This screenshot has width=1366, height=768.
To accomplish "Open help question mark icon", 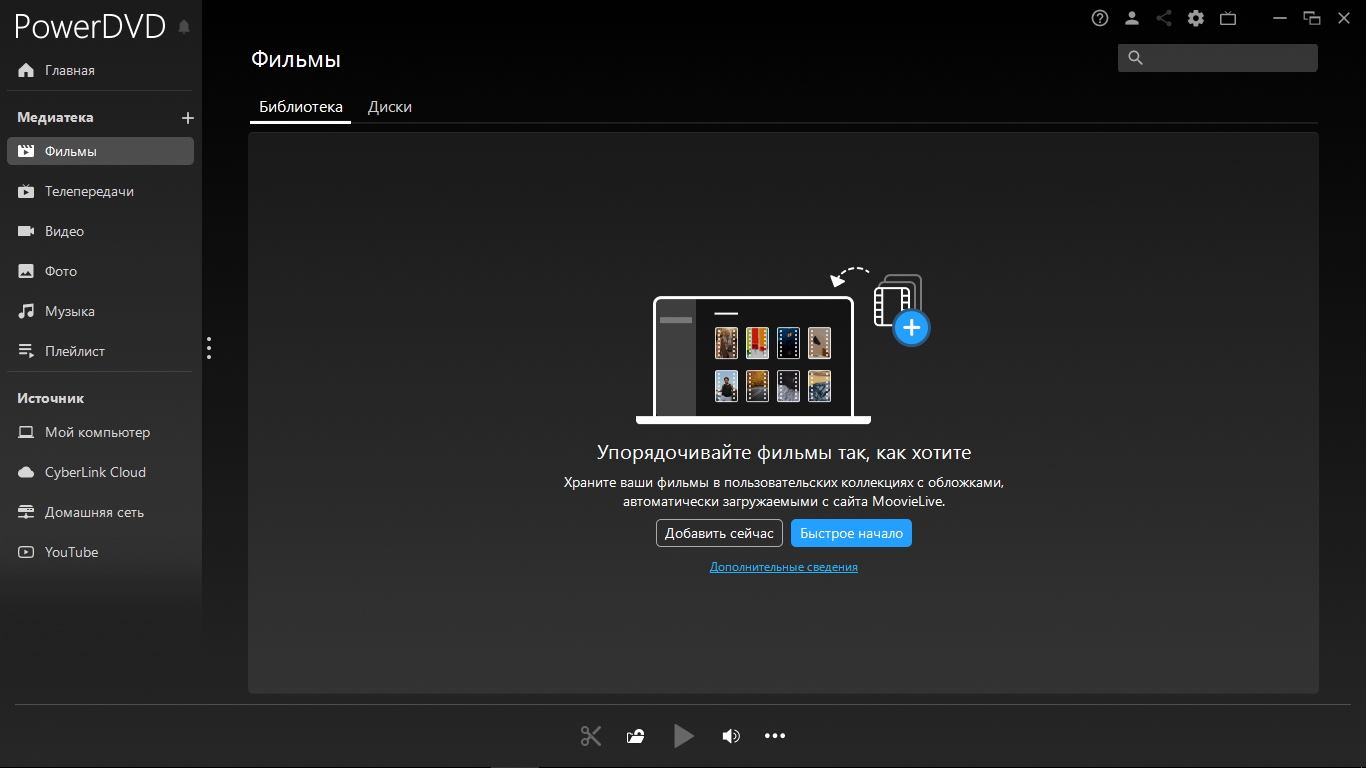I will click(x=1100, y=18).
